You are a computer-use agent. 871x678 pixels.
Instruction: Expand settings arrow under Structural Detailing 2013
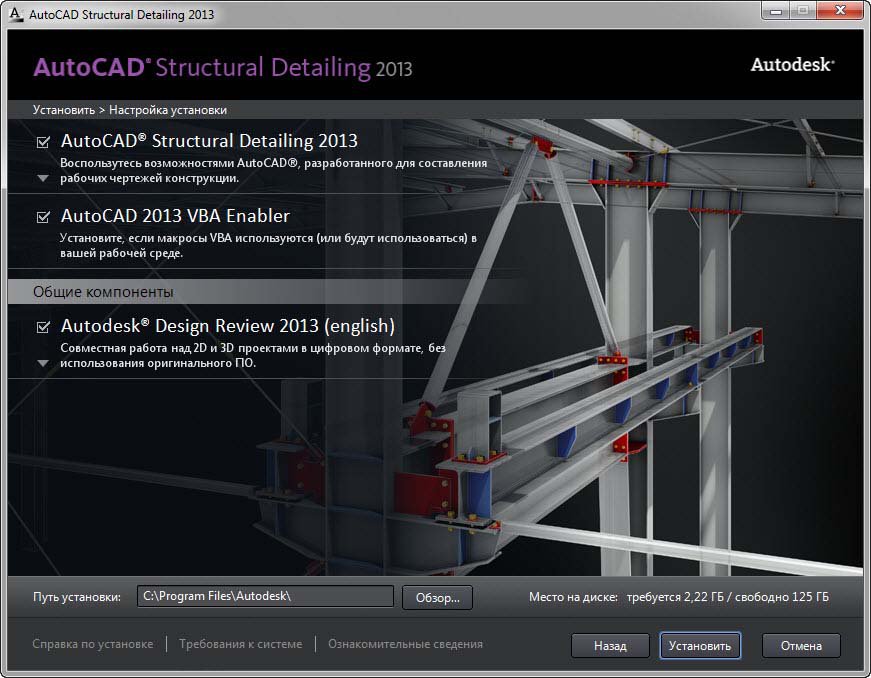(43, 178)
